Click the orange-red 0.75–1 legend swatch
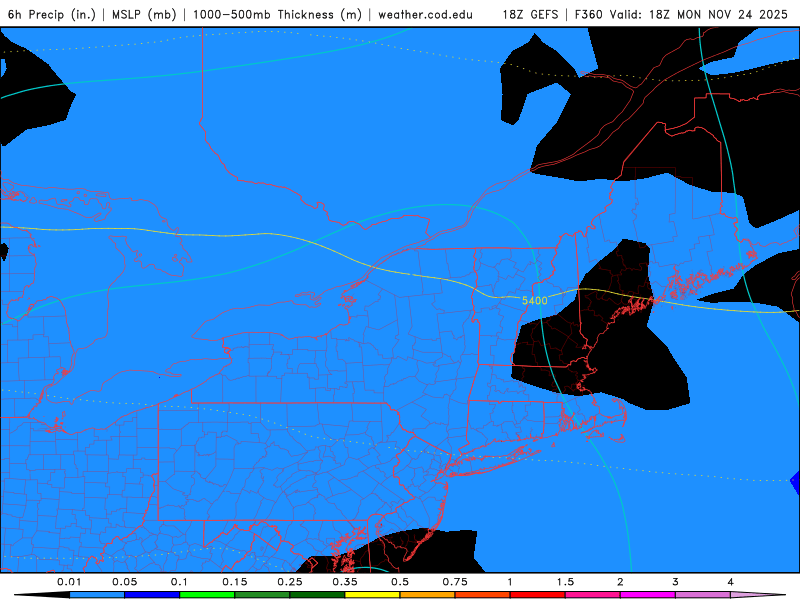 click(483, 595)
